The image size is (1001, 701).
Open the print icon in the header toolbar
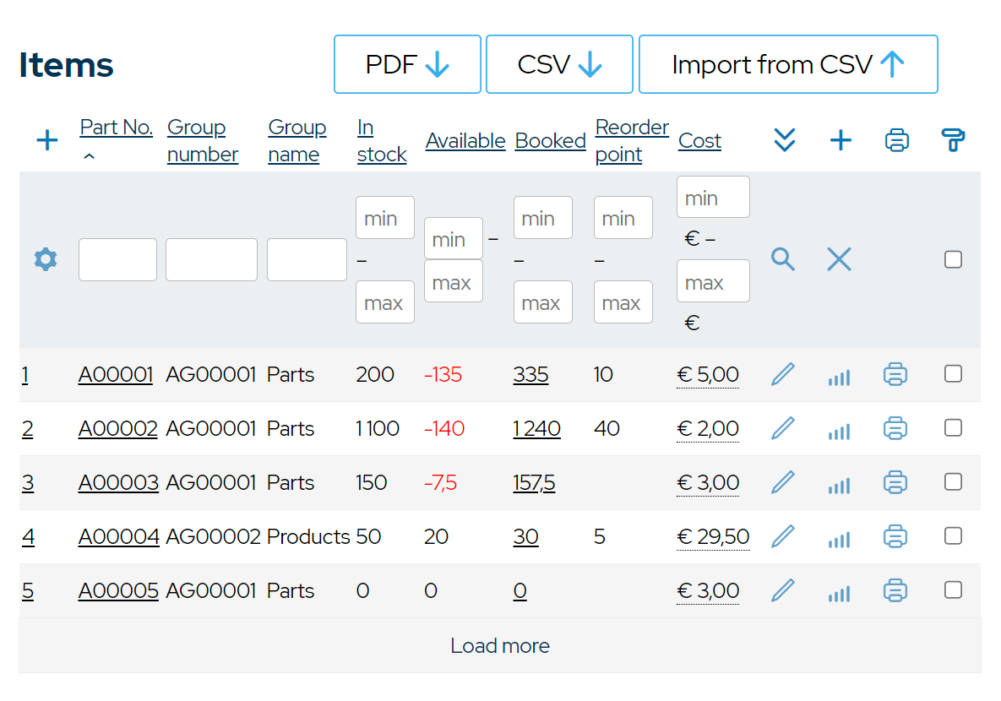click(896, 140)
